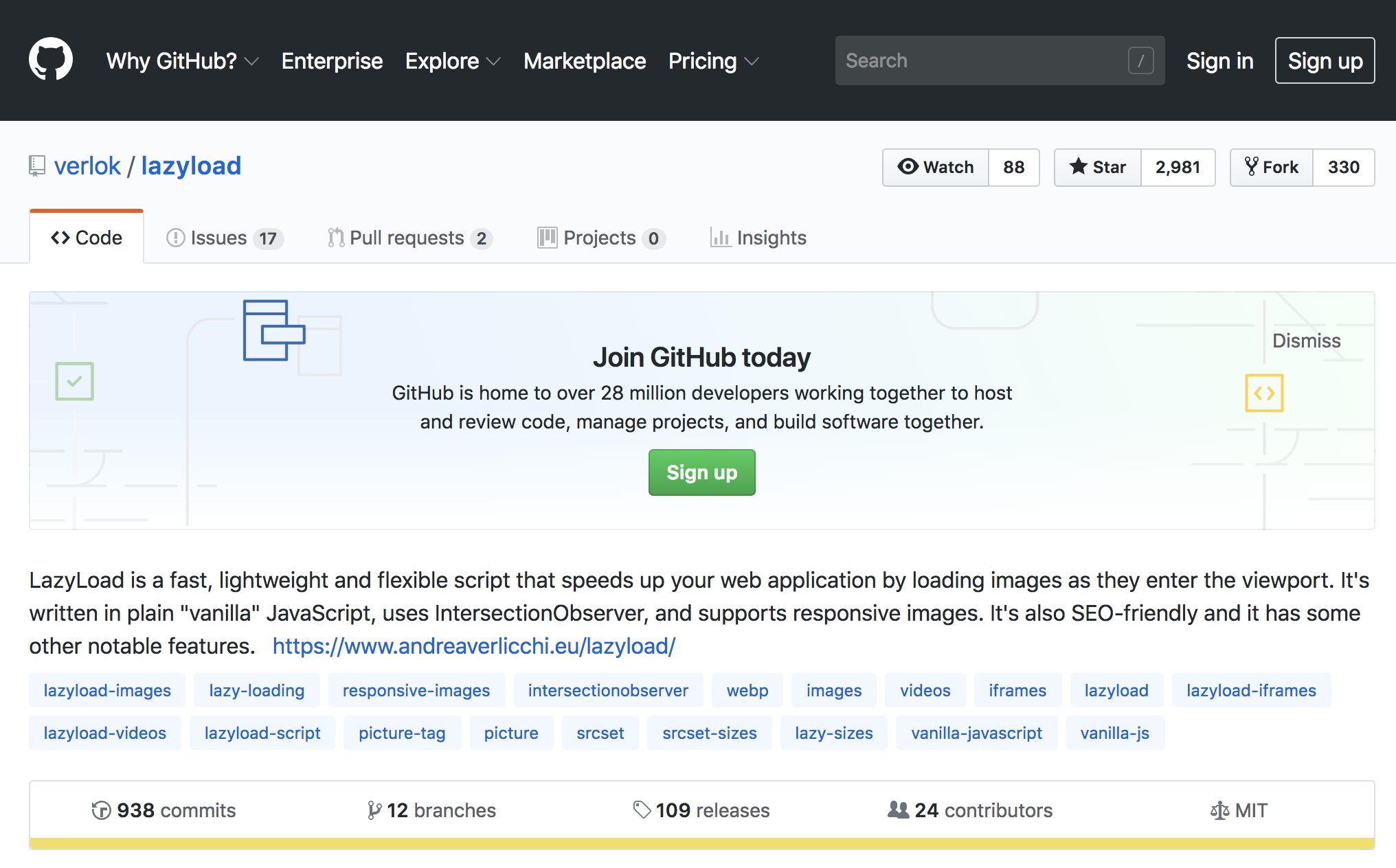The width and height of the screenshot is (1396, 868).
Task: Click the releases tag icon
Action: click(x=642, y=810)
